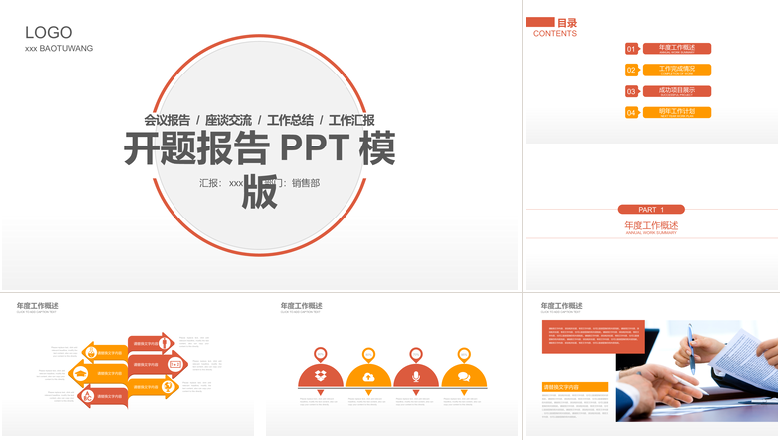The width and height of the screenshot is (780, 440).
Task: Select the ABC letters icon
Action: (x=88, y=396)
